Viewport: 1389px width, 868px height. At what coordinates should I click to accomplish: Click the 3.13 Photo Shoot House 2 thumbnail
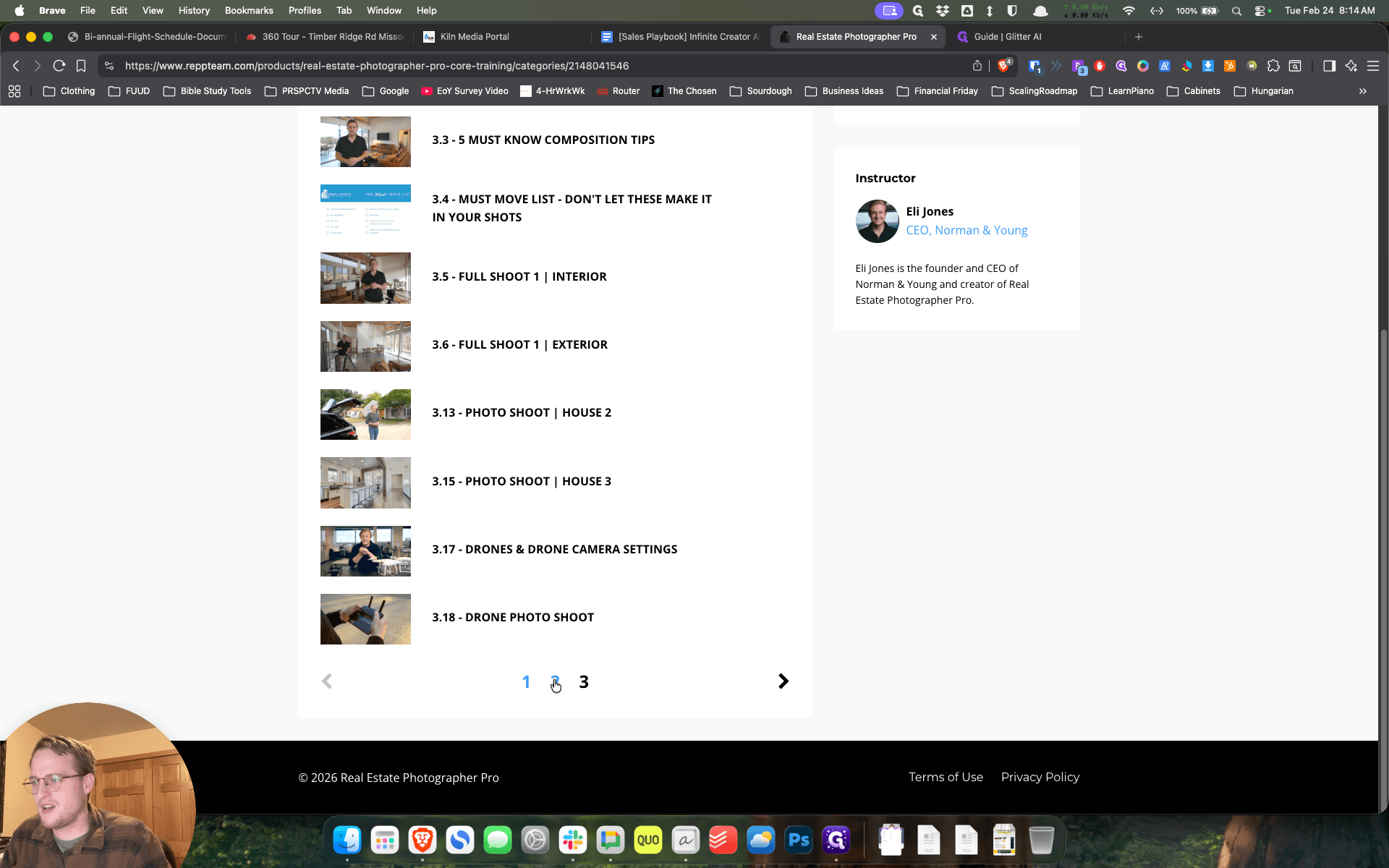click(365, 414)
